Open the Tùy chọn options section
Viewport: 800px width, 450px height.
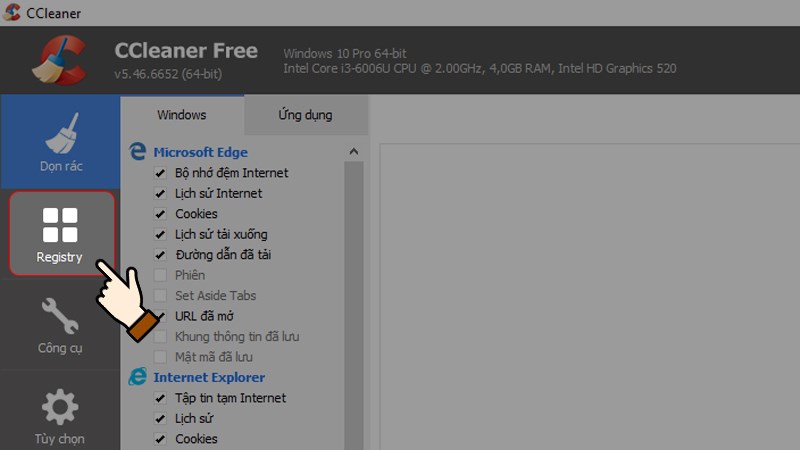click(60, 416)
